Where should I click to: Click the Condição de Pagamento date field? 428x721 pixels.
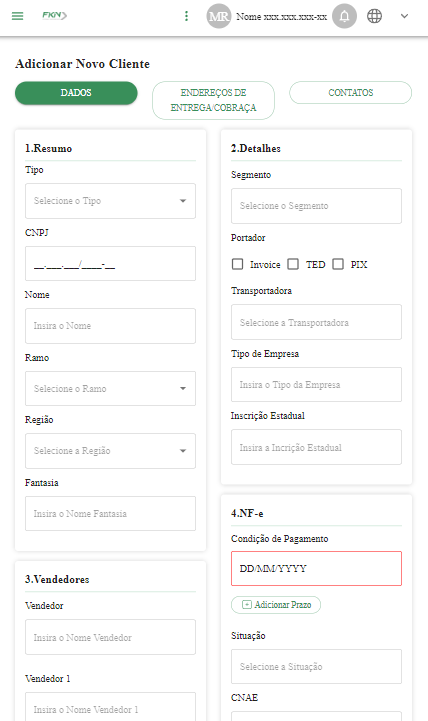[316, 568]
